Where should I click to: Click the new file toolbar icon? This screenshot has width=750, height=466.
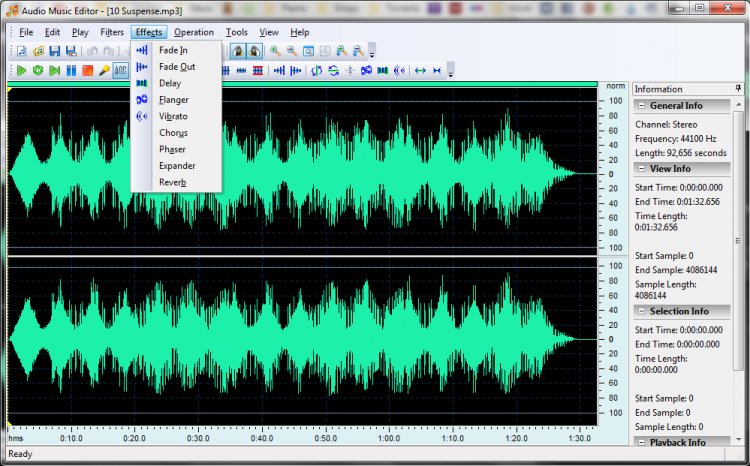(21, 51)
